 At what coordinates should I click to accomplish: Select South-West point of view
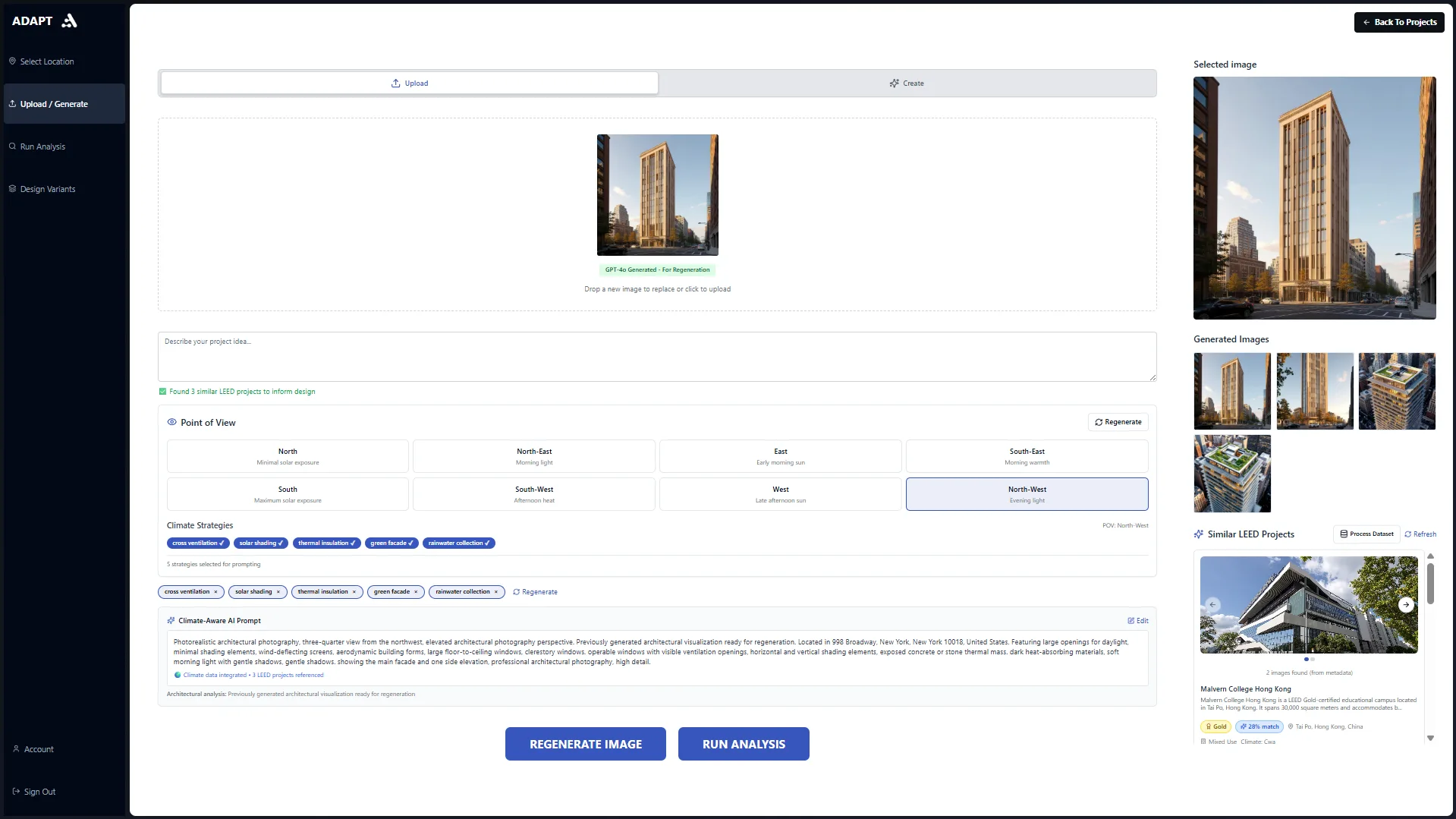point(534,494)
